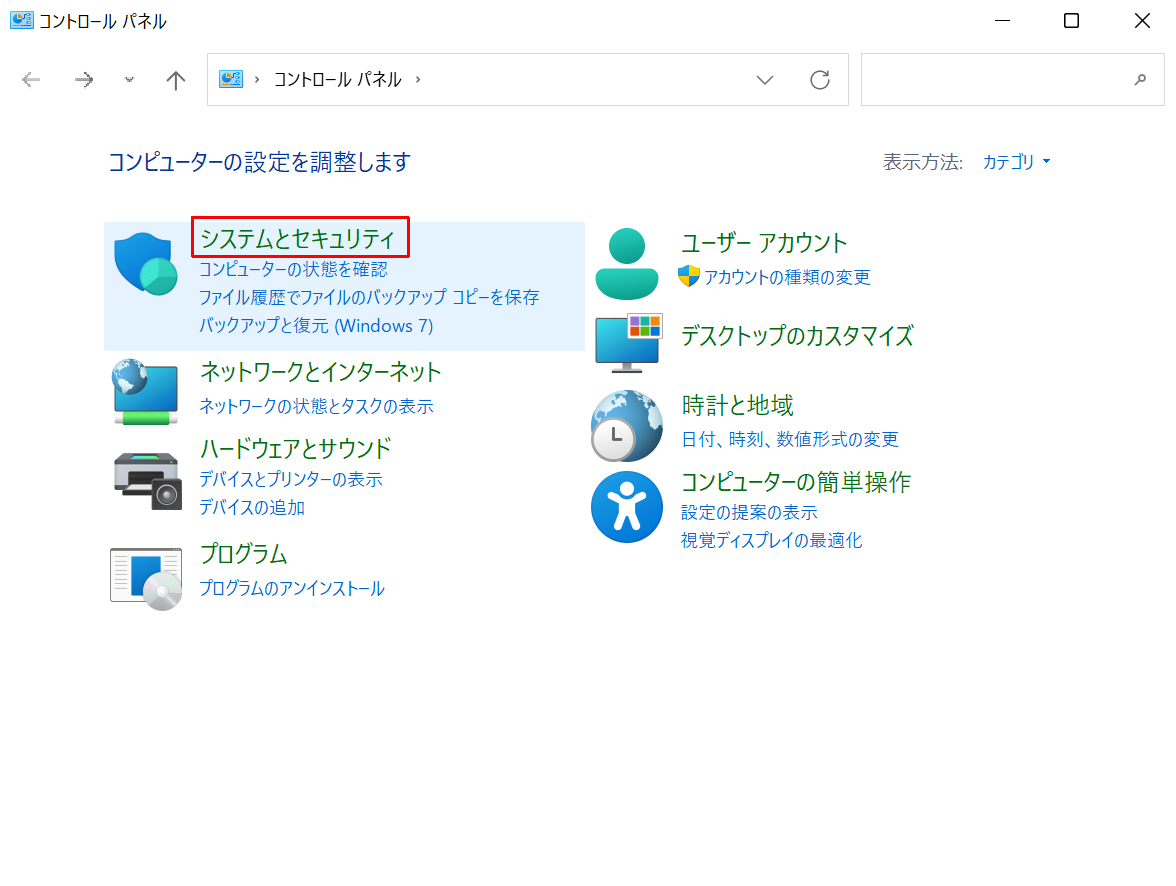This screenshot has width=1176, height=886.
Task: Click the user icon for ユーザー アカウント
Action: pos(627,261)
